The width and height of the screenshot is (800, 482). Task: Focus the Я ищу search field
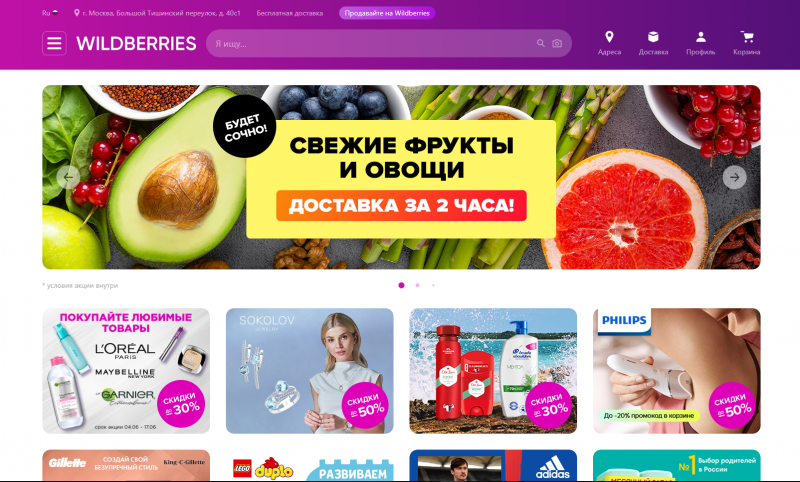click(x=372, y=43)
